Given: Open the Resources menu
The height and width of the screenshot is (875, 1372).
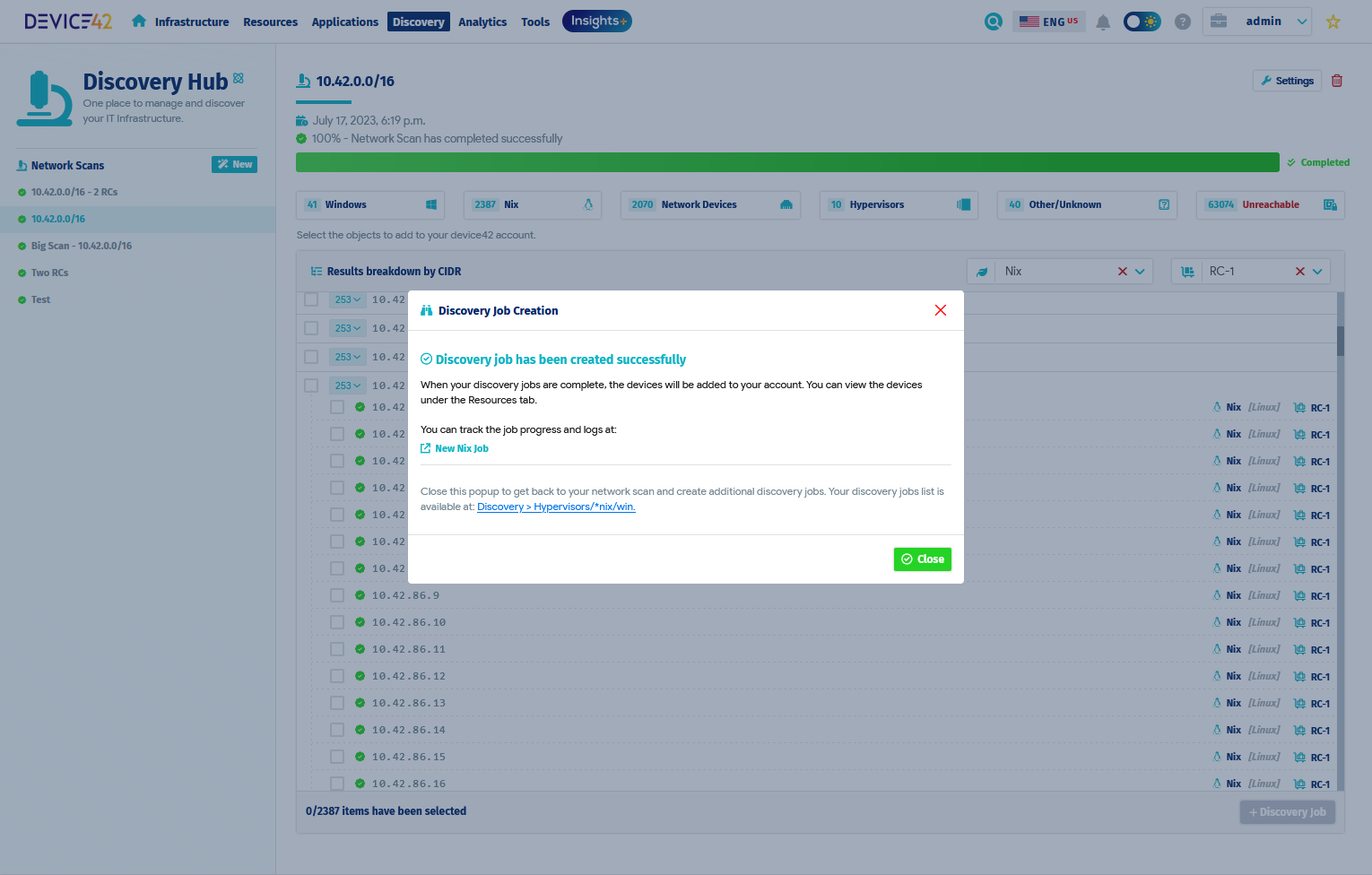Looking at the screenshot, I should click(x=271, y=22).
